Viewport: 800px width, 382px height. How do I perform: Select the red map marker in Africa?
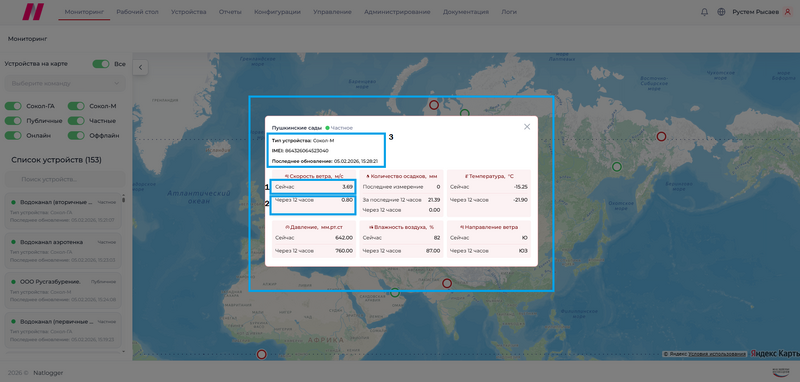click(262, 354)
